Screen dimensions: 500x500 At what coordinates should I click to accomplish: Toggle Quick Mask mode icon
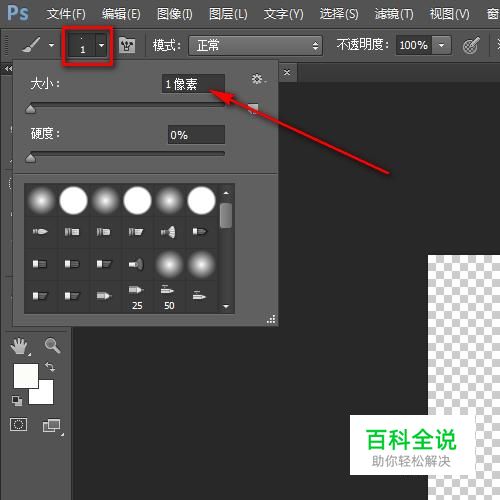[x=19, y=425]
